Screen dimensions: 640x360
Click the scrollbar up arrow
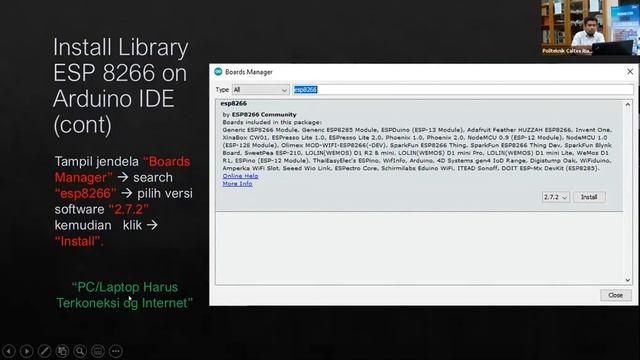pos(628,104)
